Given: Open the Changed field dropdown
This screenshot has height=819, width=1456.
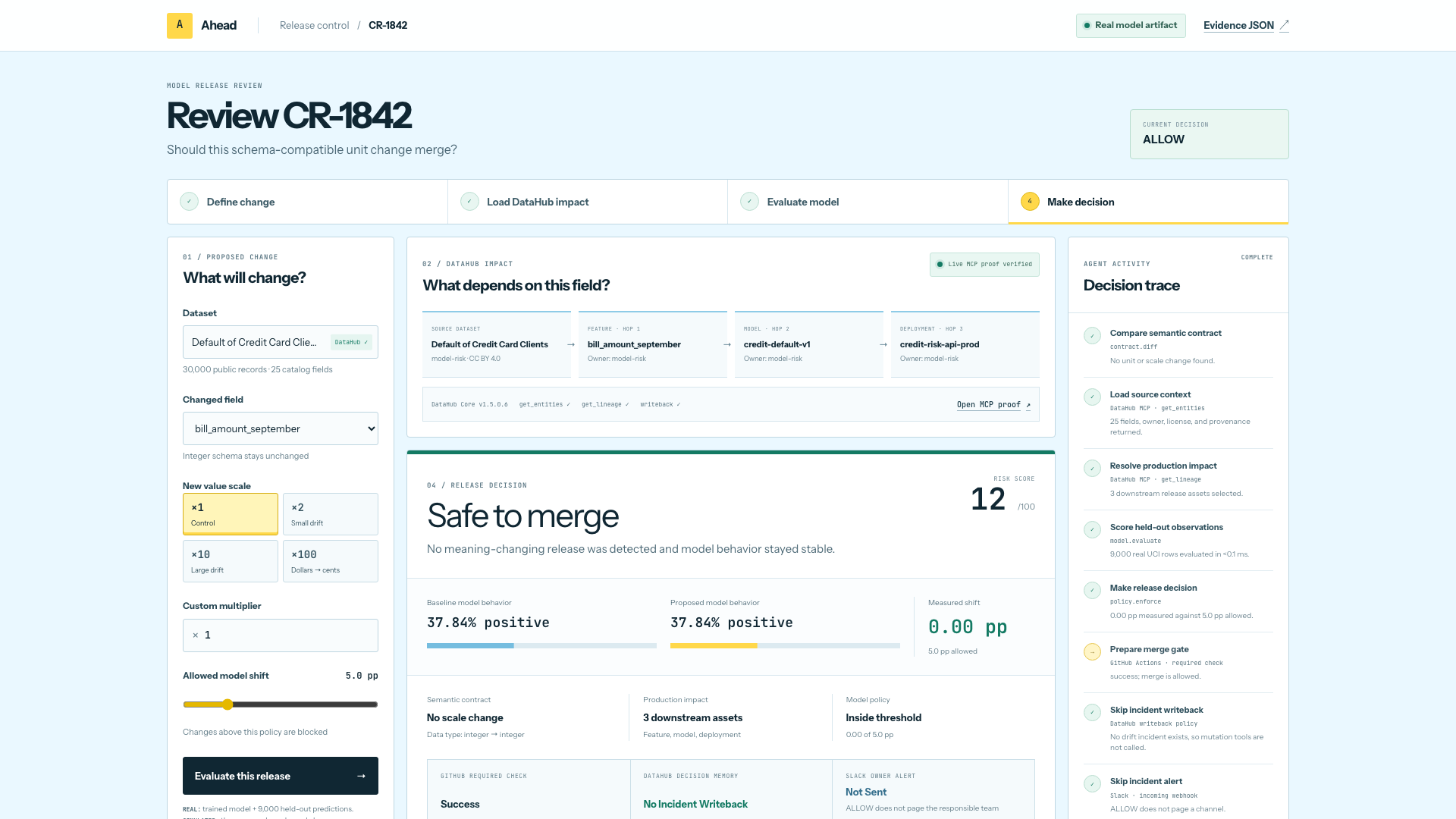Looking at the screenshot, I should tap(281, 428).
